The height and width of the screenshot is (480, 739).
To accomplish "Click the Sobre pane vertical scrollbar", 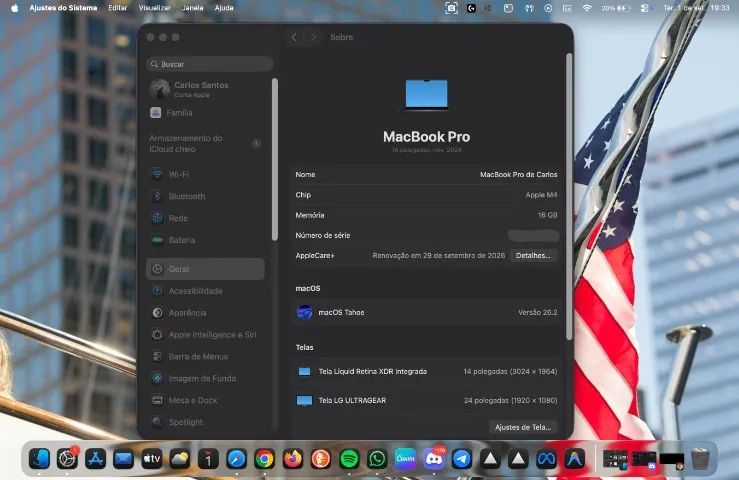I will tap(569, 197).
